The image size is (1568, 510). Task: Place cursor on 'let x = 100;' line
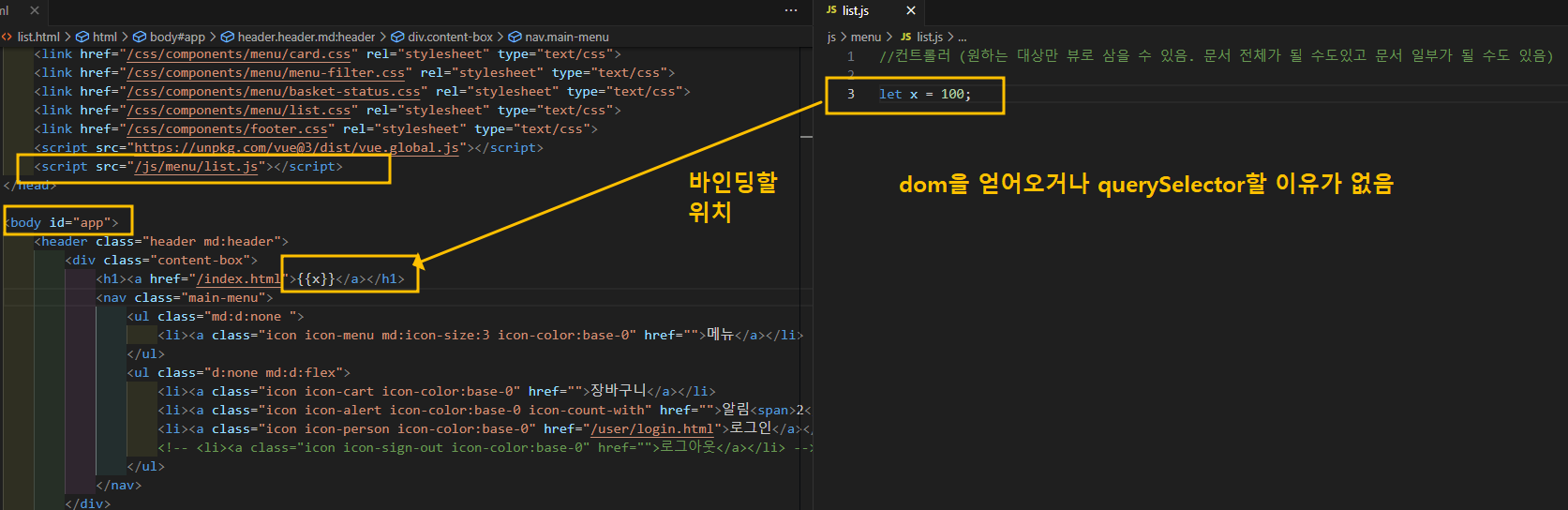[x=925, y=94]
